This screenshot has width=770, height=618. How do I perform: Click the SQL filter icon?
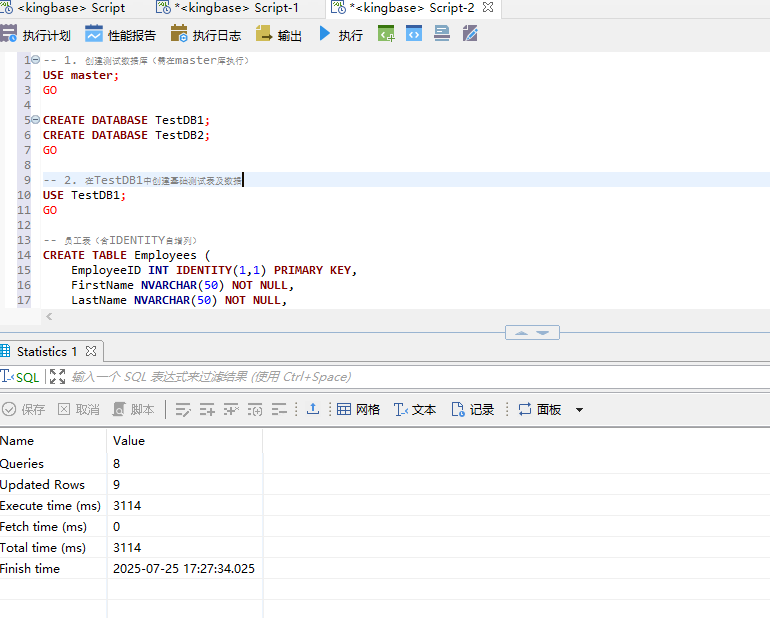(20, 377)
